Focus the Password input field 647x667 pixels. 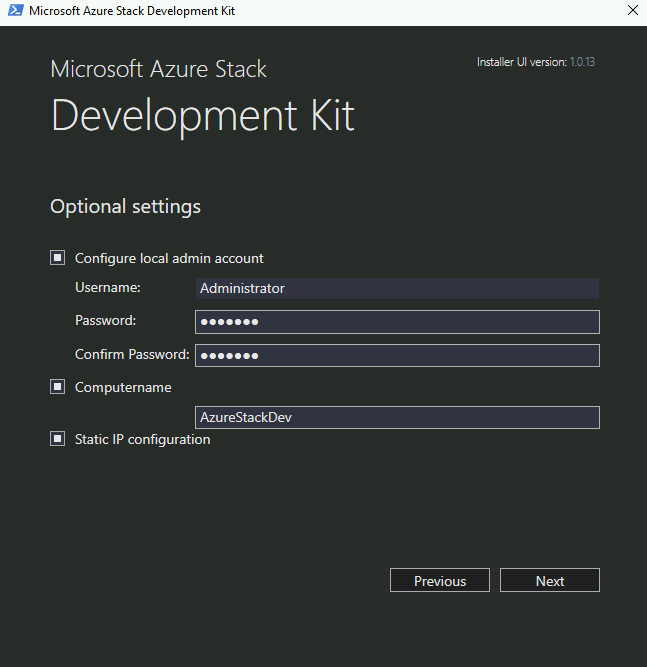[397, 322]
